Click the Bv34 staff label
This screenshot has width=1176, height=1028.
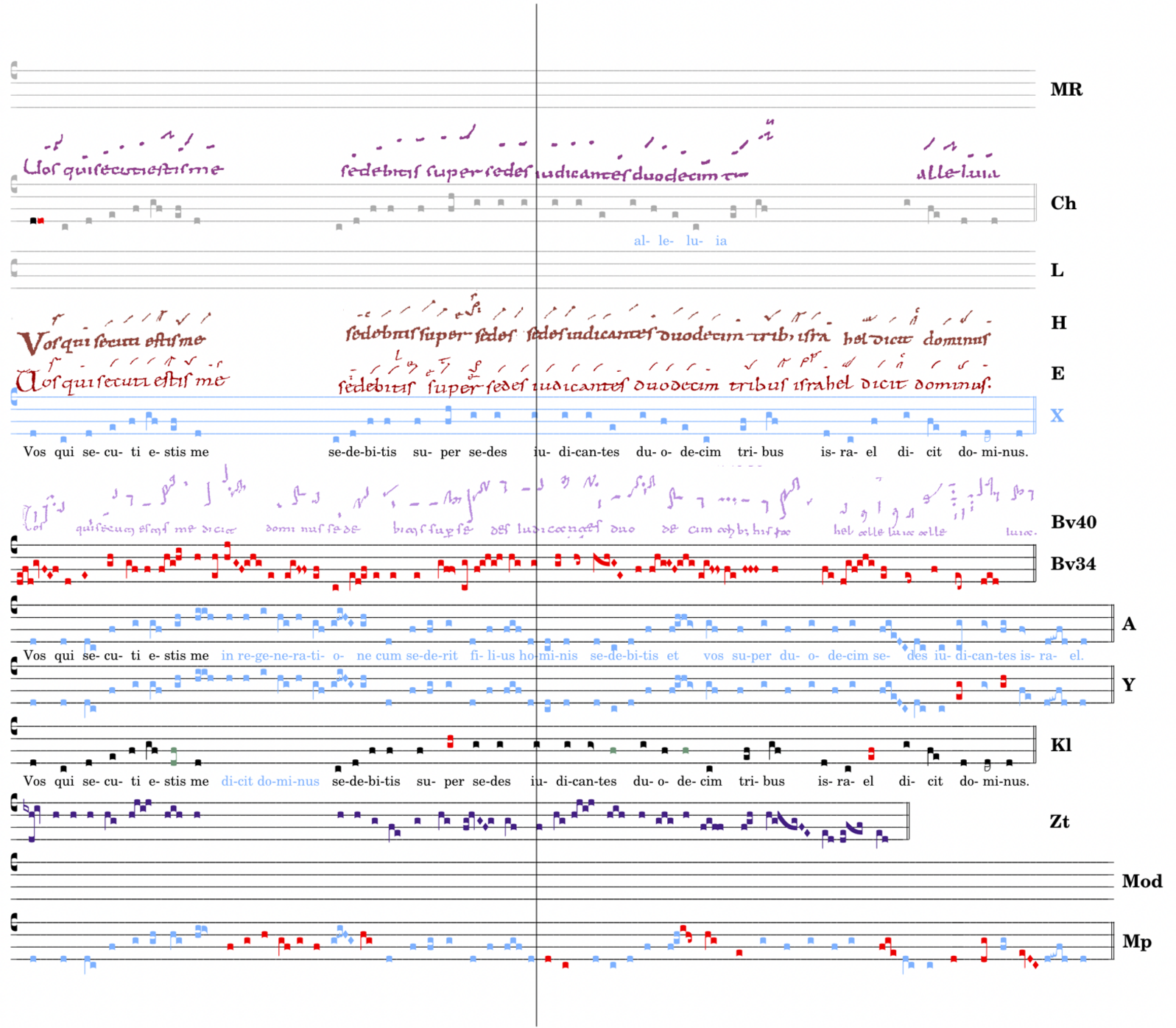click(1072, 564)
